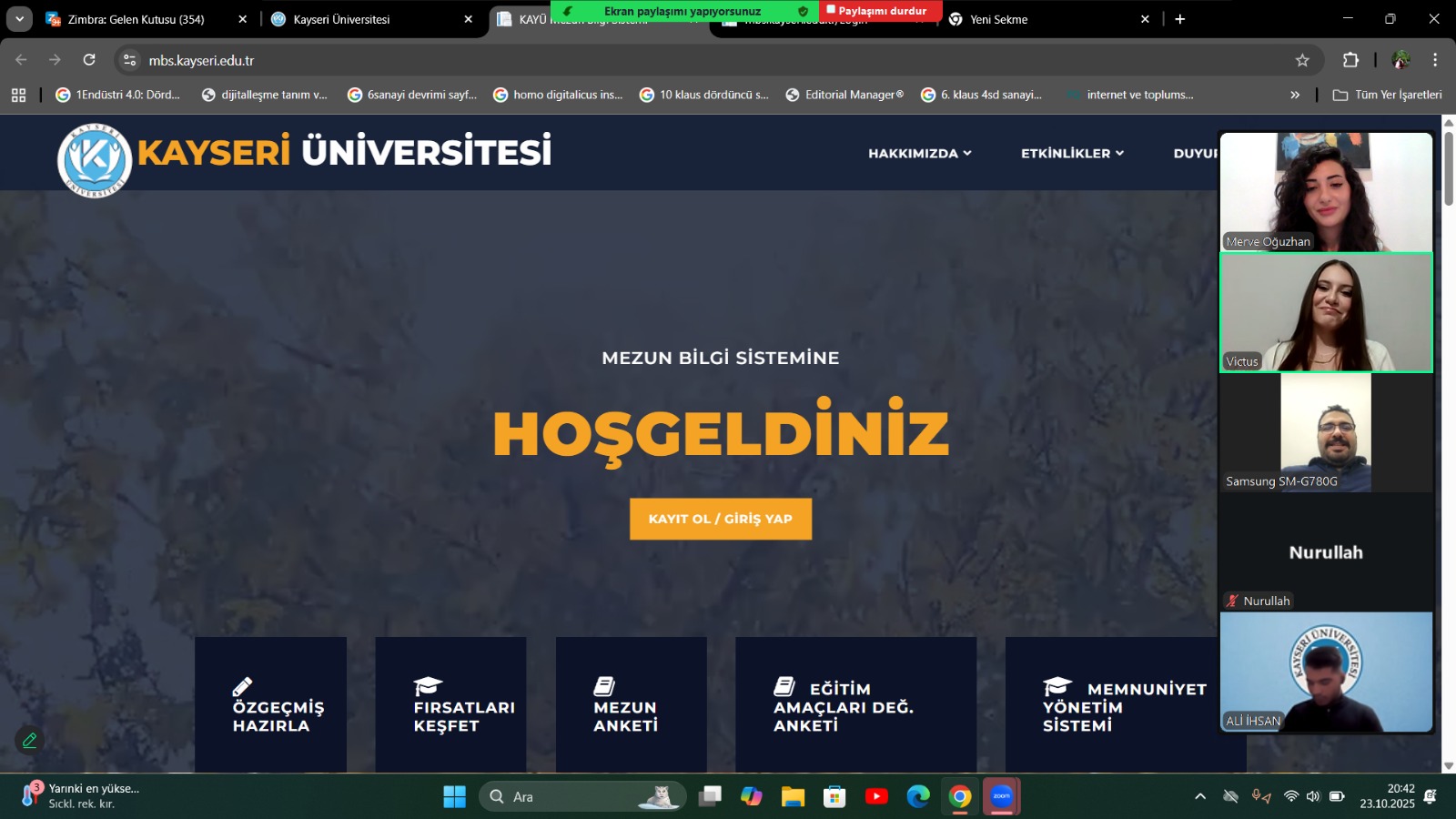
Task: Click the site information icon in address bar
Action: click(x=130, y=60)
